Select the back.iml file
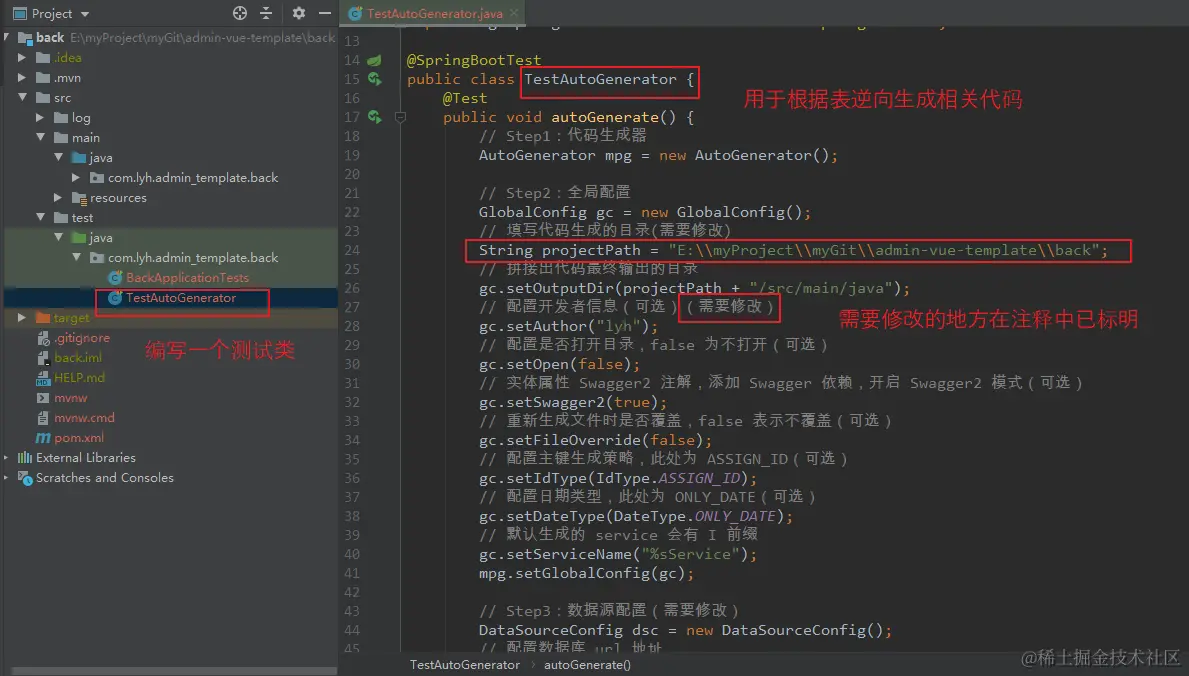 coord(77,357)
